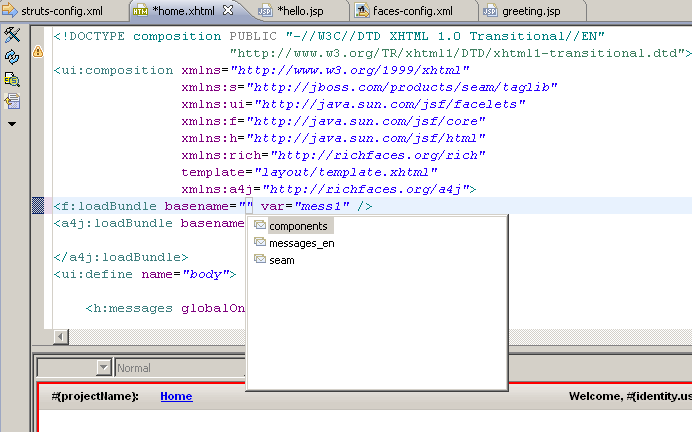Click the Home link in preview
Viewport: 692px width, 432px height.
click(x=176, y=397)
